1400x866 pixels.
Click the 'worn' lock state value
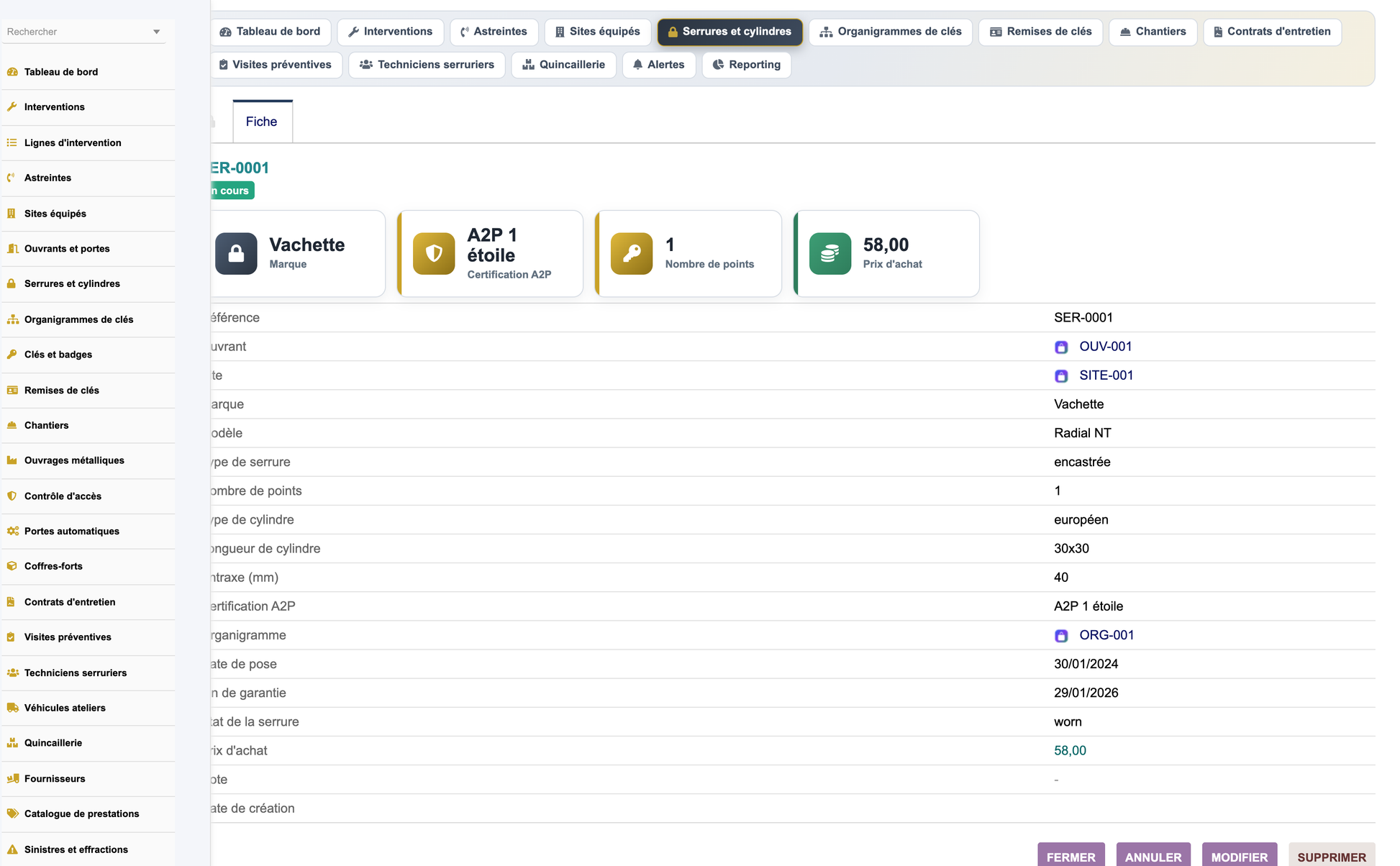click(x=1068, y=721)
